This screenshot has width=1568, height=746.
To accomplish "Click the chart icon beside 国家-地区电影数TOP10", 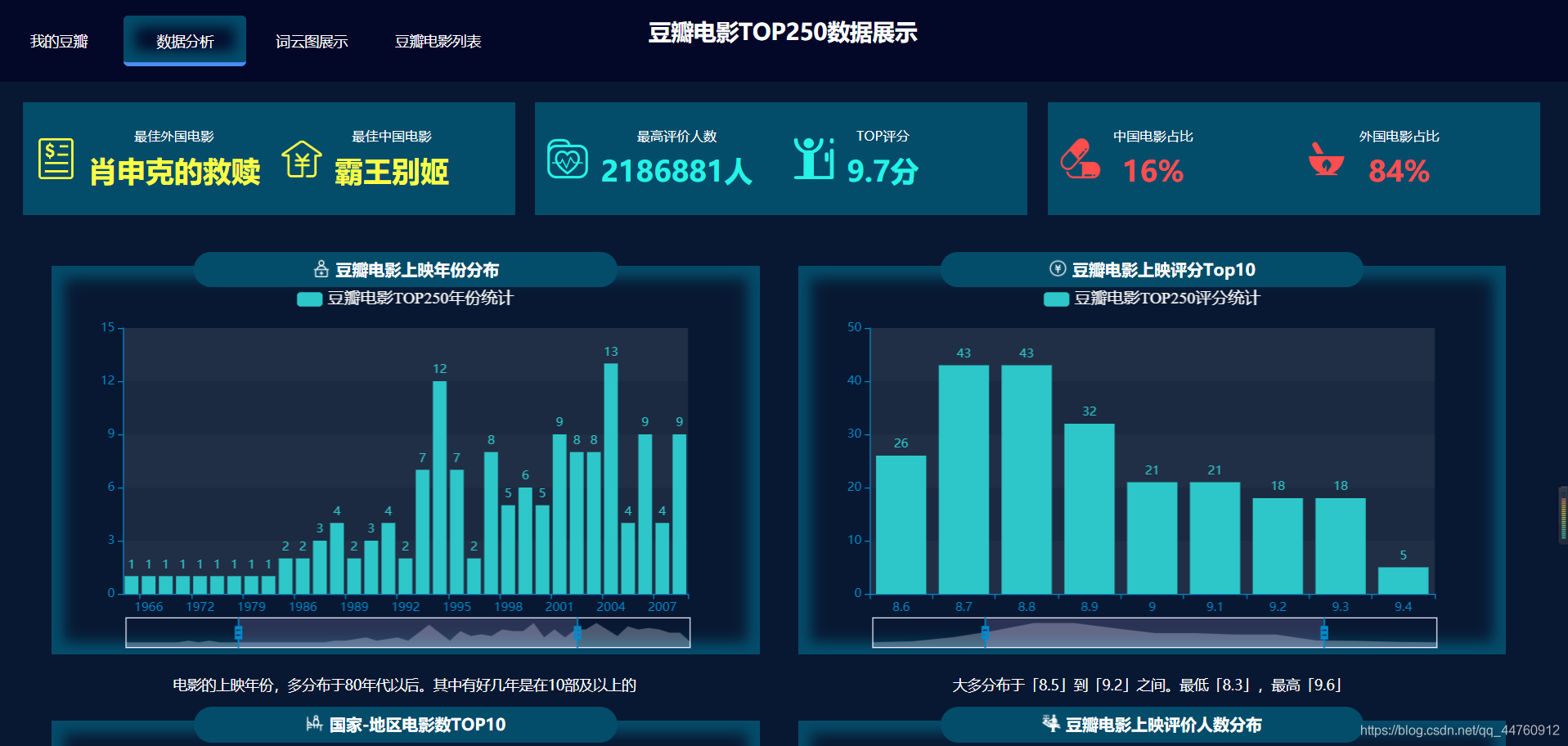I will click(314, 723).
